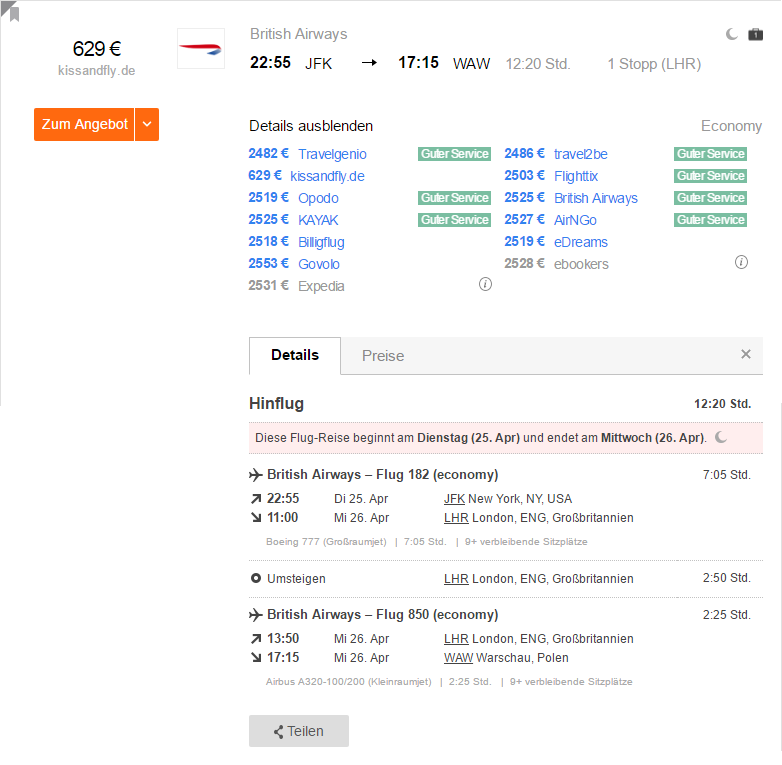Click the Airbus A320-100/200 (Kleinraumjet) text
Screen dimensions: 782x765
click(349, 682)
